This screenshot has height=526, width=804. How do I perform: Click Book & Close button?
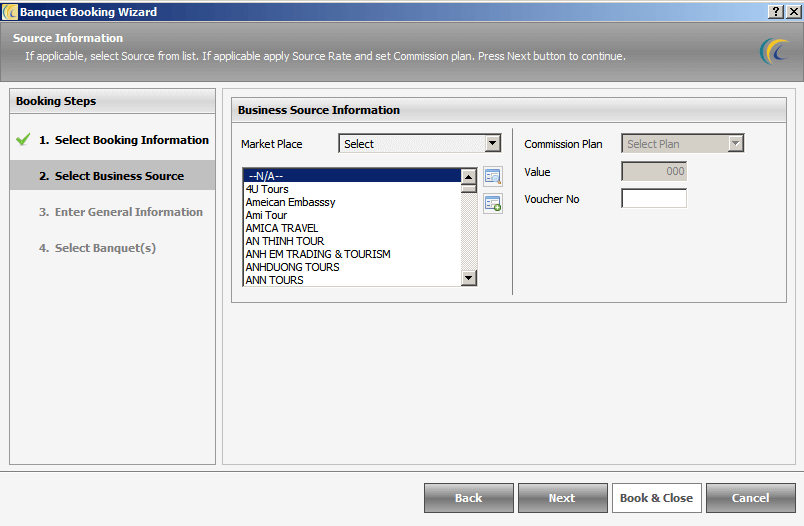pyautogui.click(x=656, y=498)
